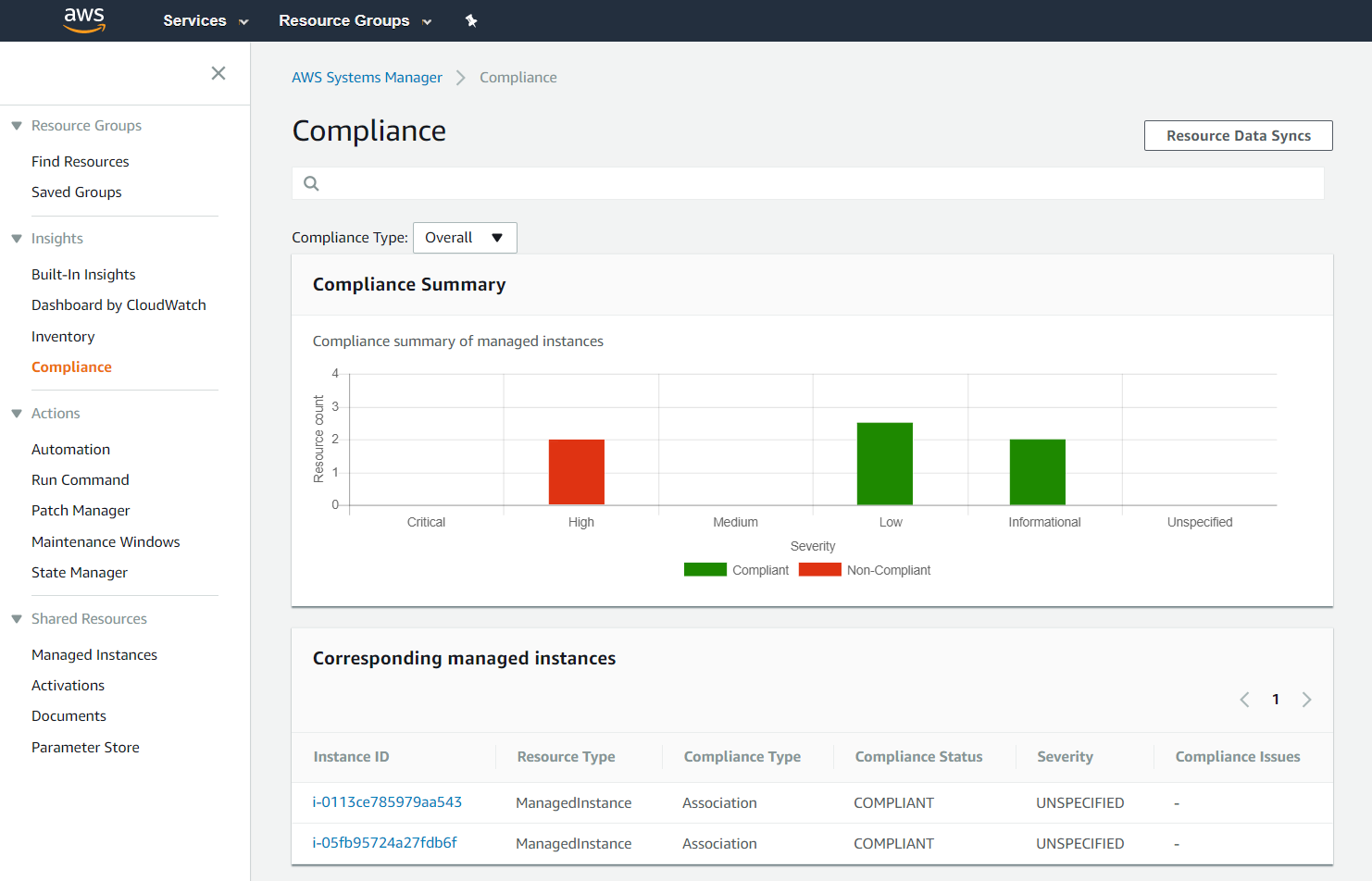This screenshot has width=1372, height=881.
Task: Click the AWS logo icon
Action: tap(84, 19)
